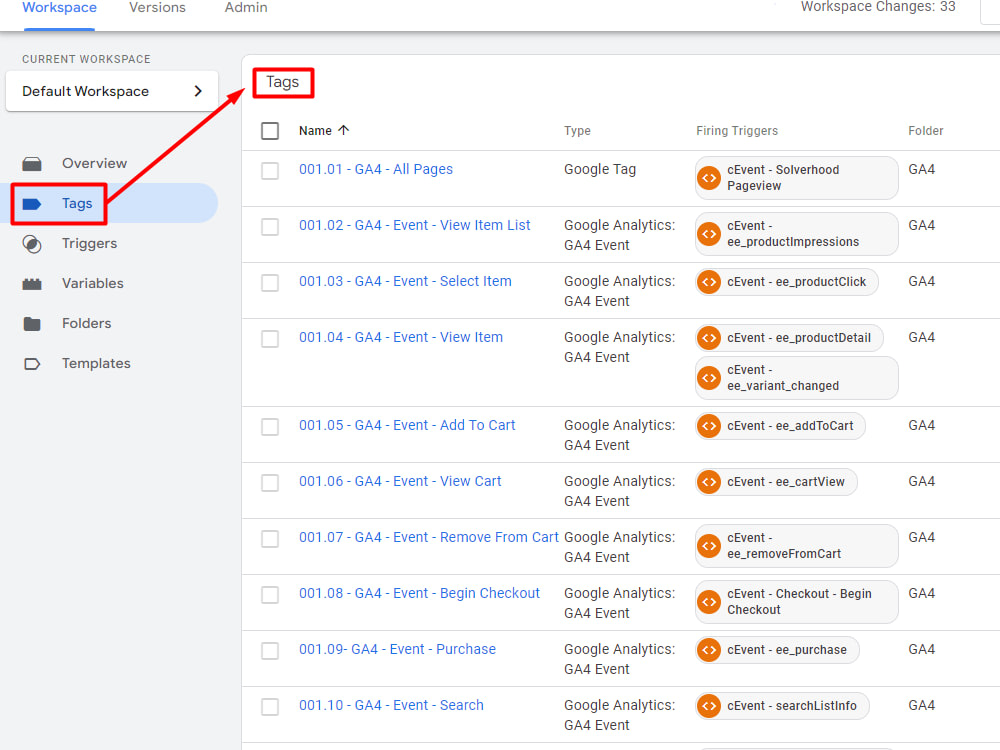Open tag 001.08 Begin Checkout

[419, 594]
